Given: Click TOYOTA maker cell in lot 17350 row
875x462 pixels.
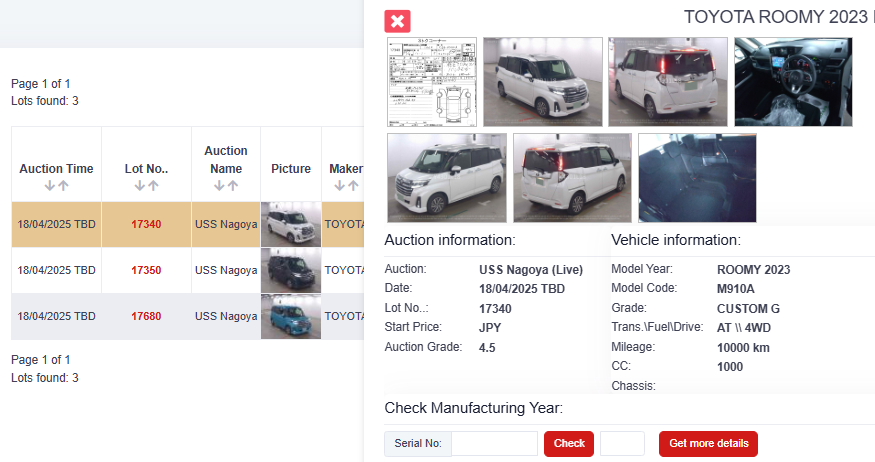Looking at the screenshot, I should click(x=344, y=271).
